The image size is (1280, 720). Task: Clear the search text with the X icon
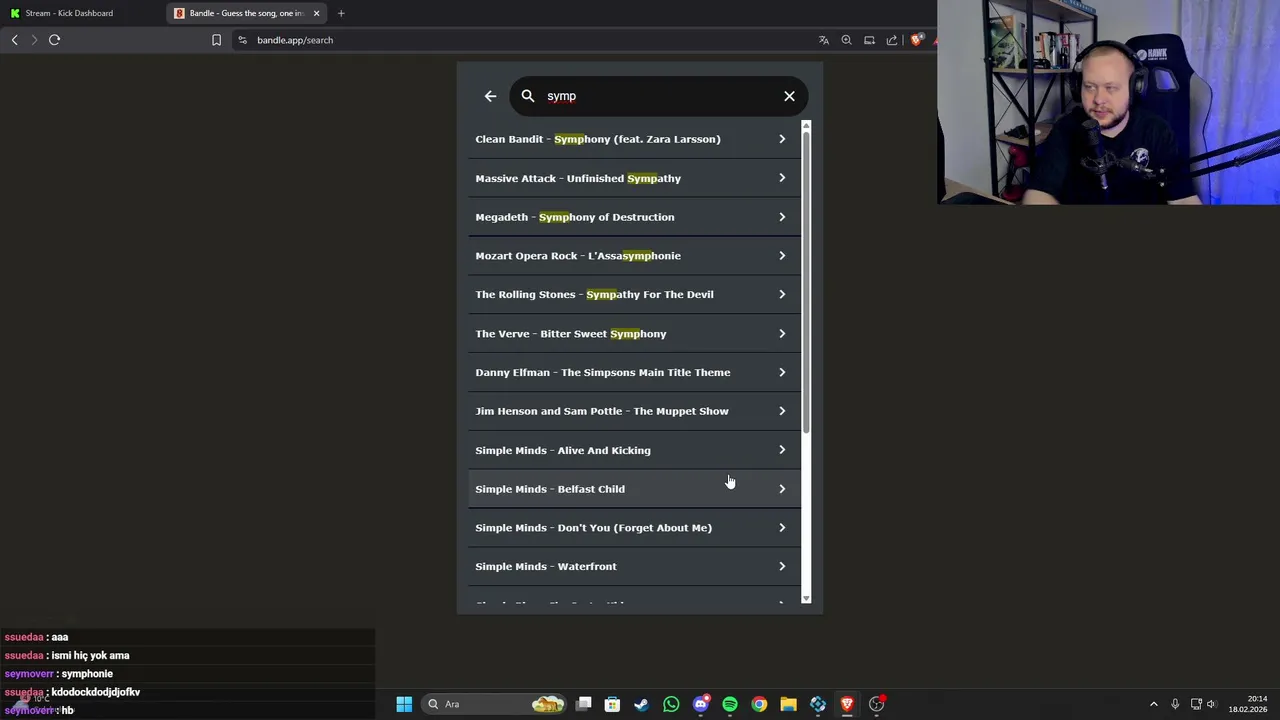(789, 96)
